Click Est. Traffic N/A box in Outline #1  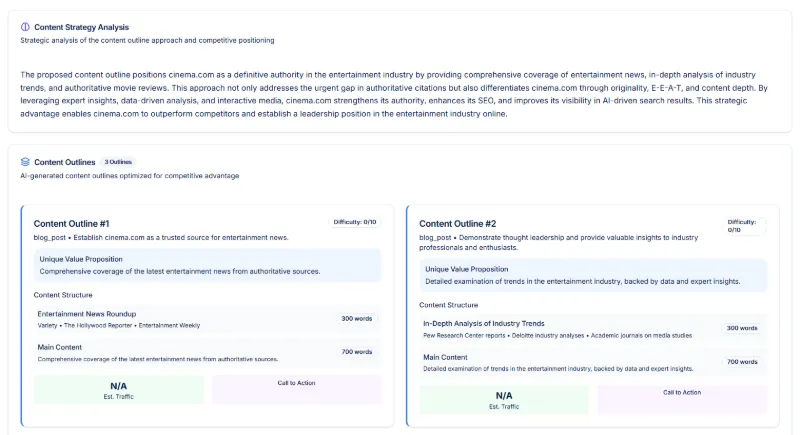[x=119, y=389]
